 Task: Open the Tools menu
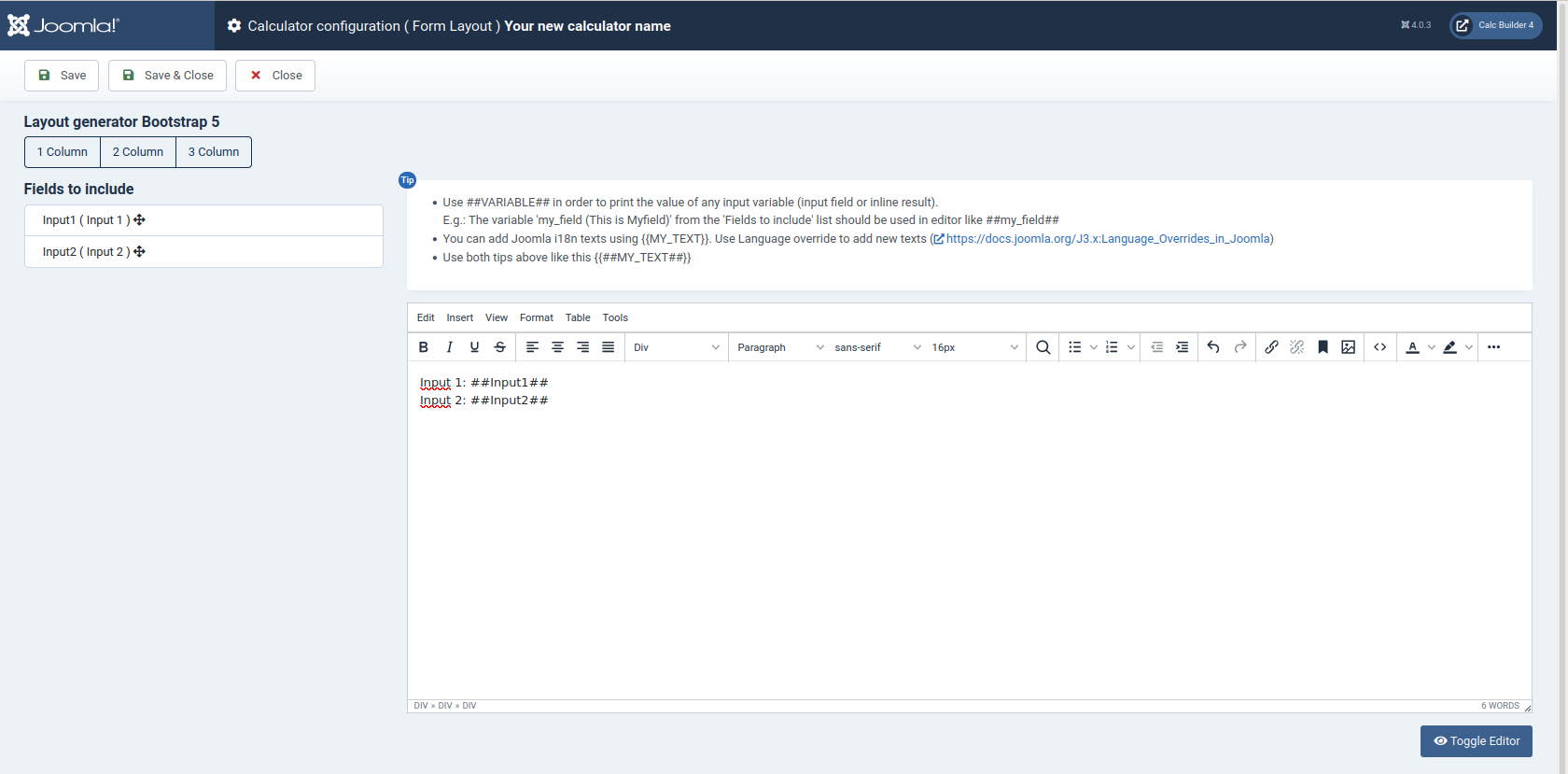615,317
